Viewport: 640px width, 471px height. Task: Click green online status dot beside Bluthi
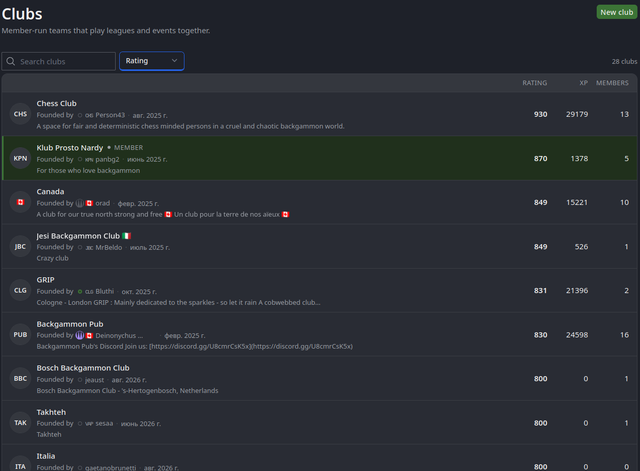80,291
